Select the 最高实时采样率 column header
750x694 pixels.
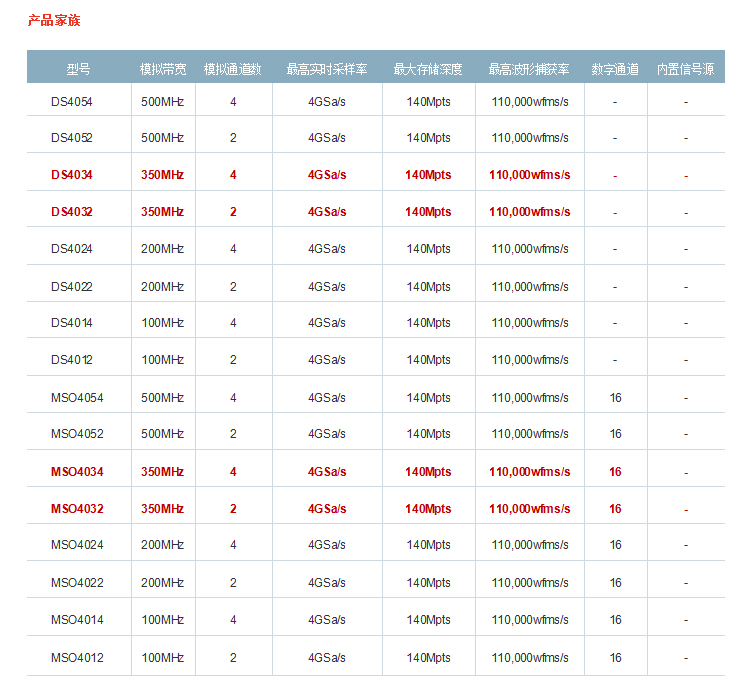[326, 69]
